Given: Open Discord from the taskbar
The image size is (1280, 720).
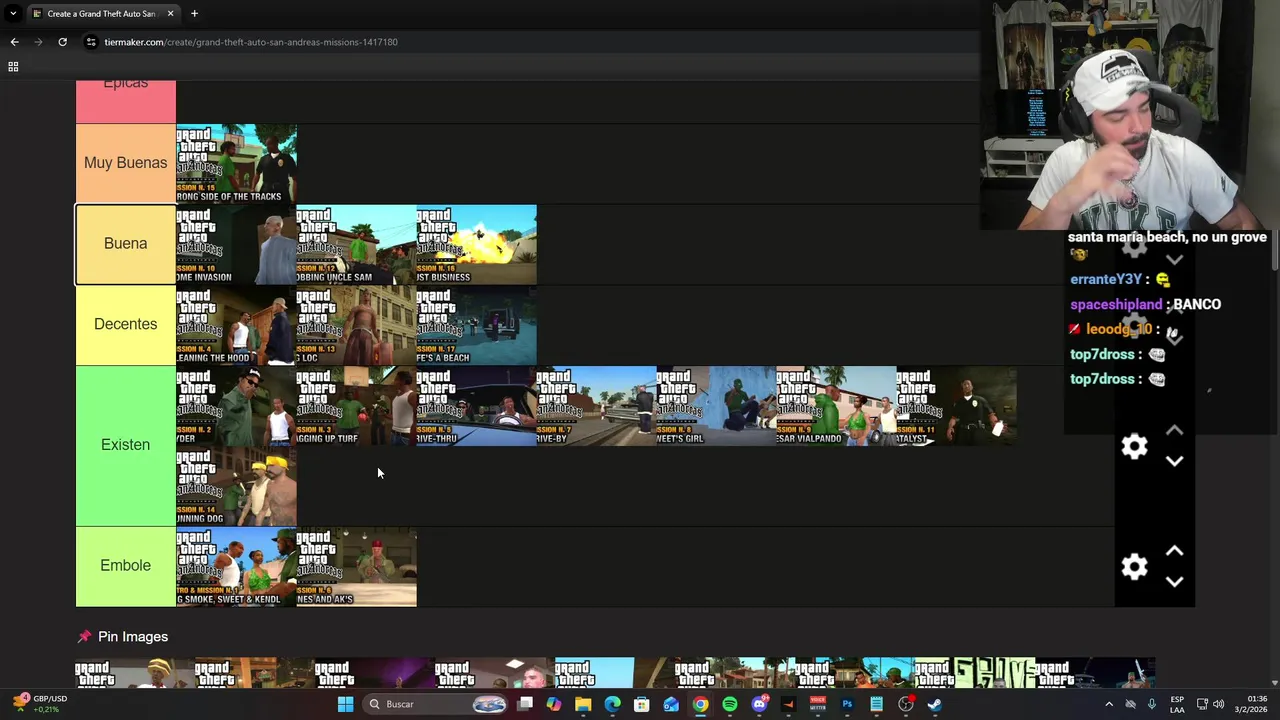Looking at the screenshot, I should [x=759, y=704].
